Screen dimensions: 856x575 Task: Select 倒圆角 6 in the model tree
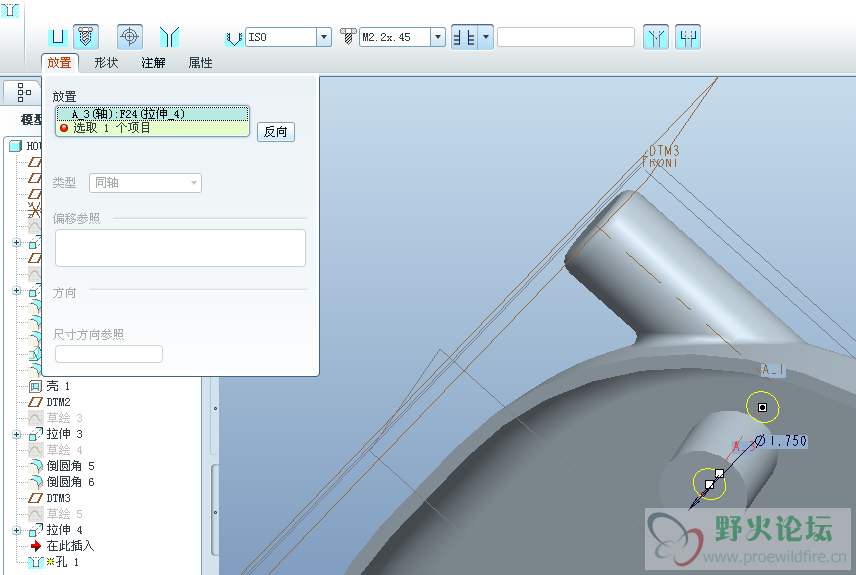(70, 482)
